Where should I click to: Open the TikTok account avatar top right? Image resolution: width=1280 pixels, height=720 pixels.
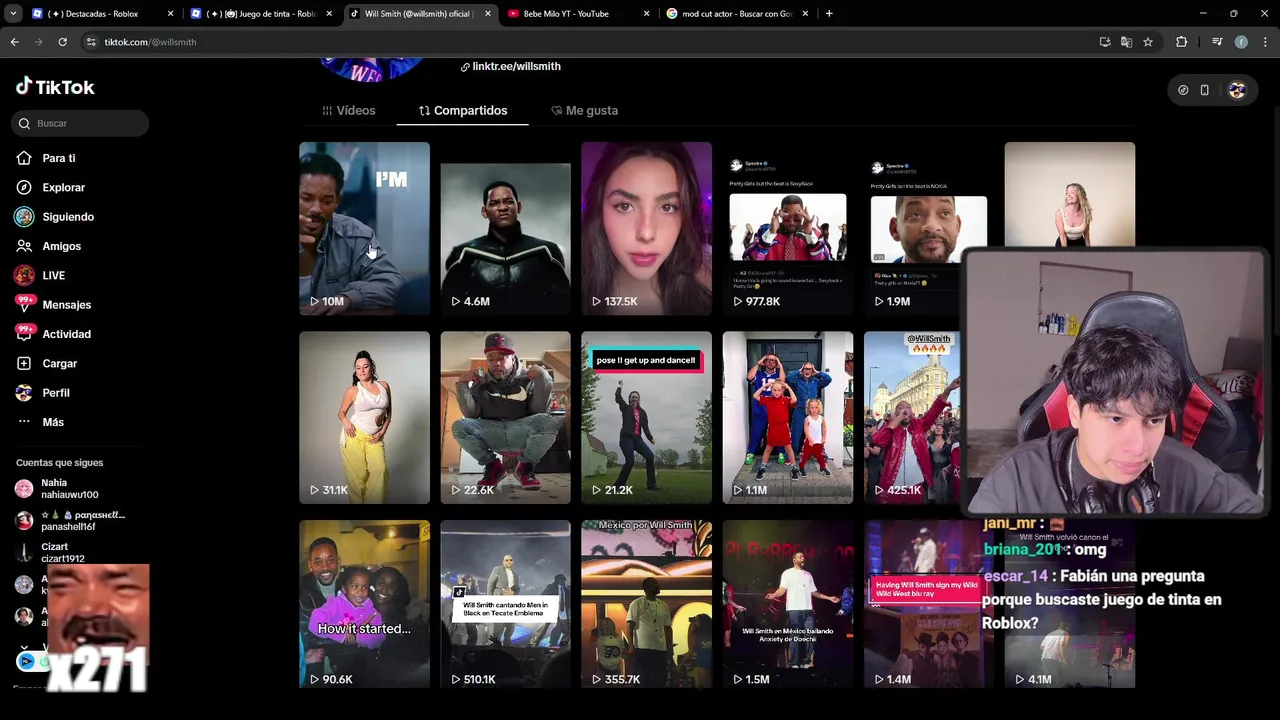coord(1237,90)
